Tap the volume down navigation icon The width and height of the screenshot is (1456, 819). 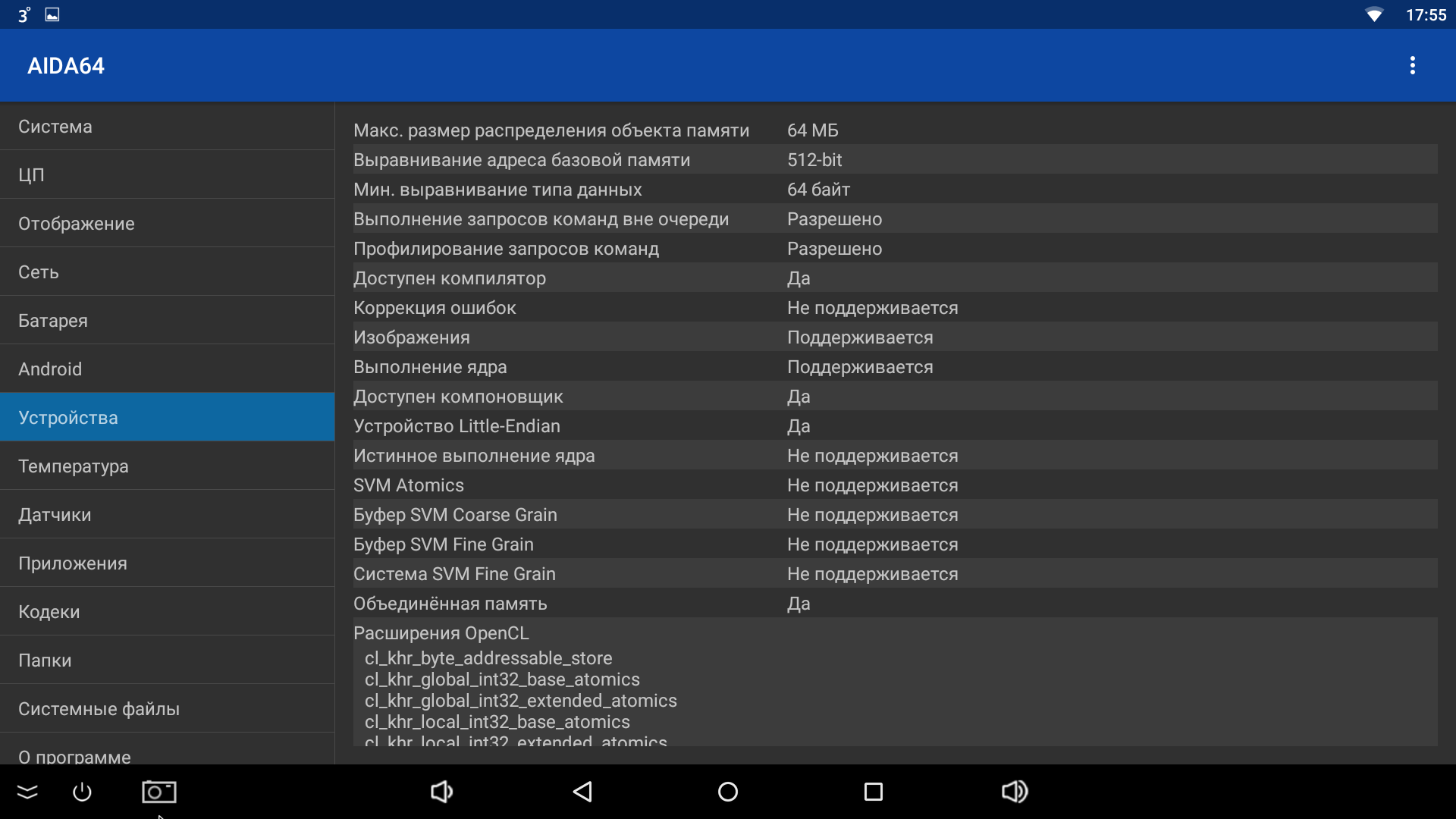click(441, 792)
